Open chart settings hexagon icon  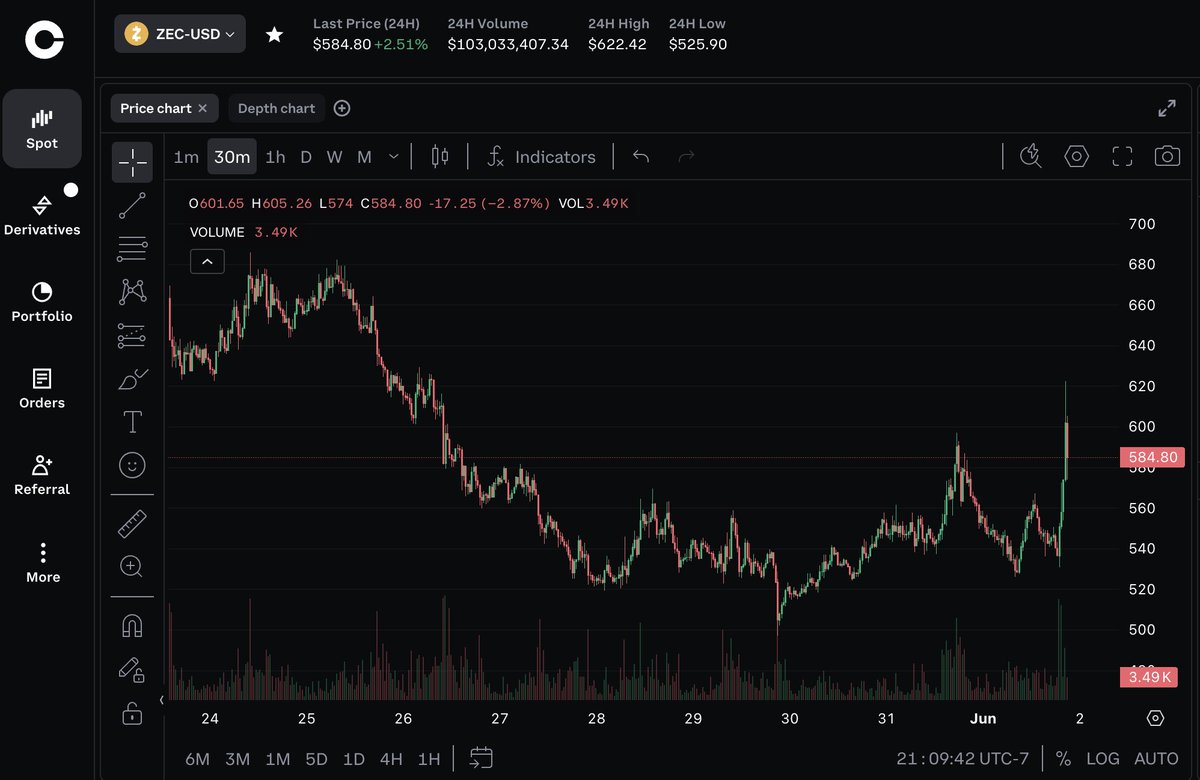coord(1076,156)
